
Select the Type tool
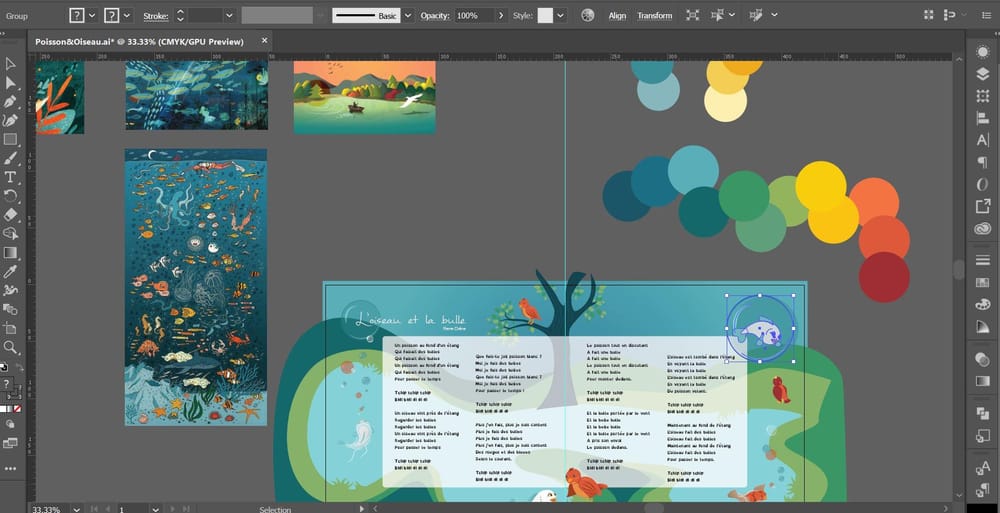(x=10, y=177)
